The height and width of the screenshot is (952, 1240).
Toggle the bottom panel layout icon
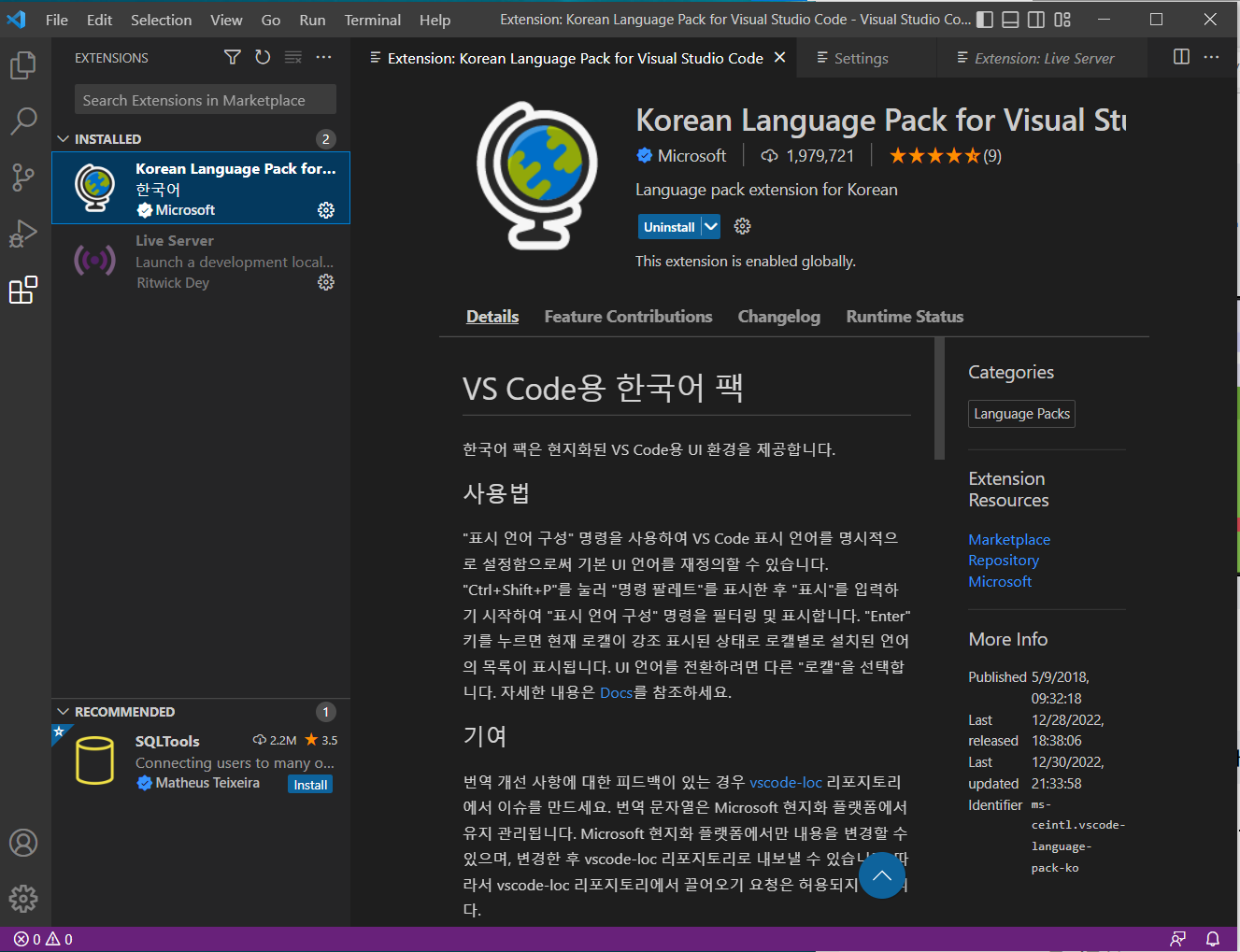point(1010,20)
